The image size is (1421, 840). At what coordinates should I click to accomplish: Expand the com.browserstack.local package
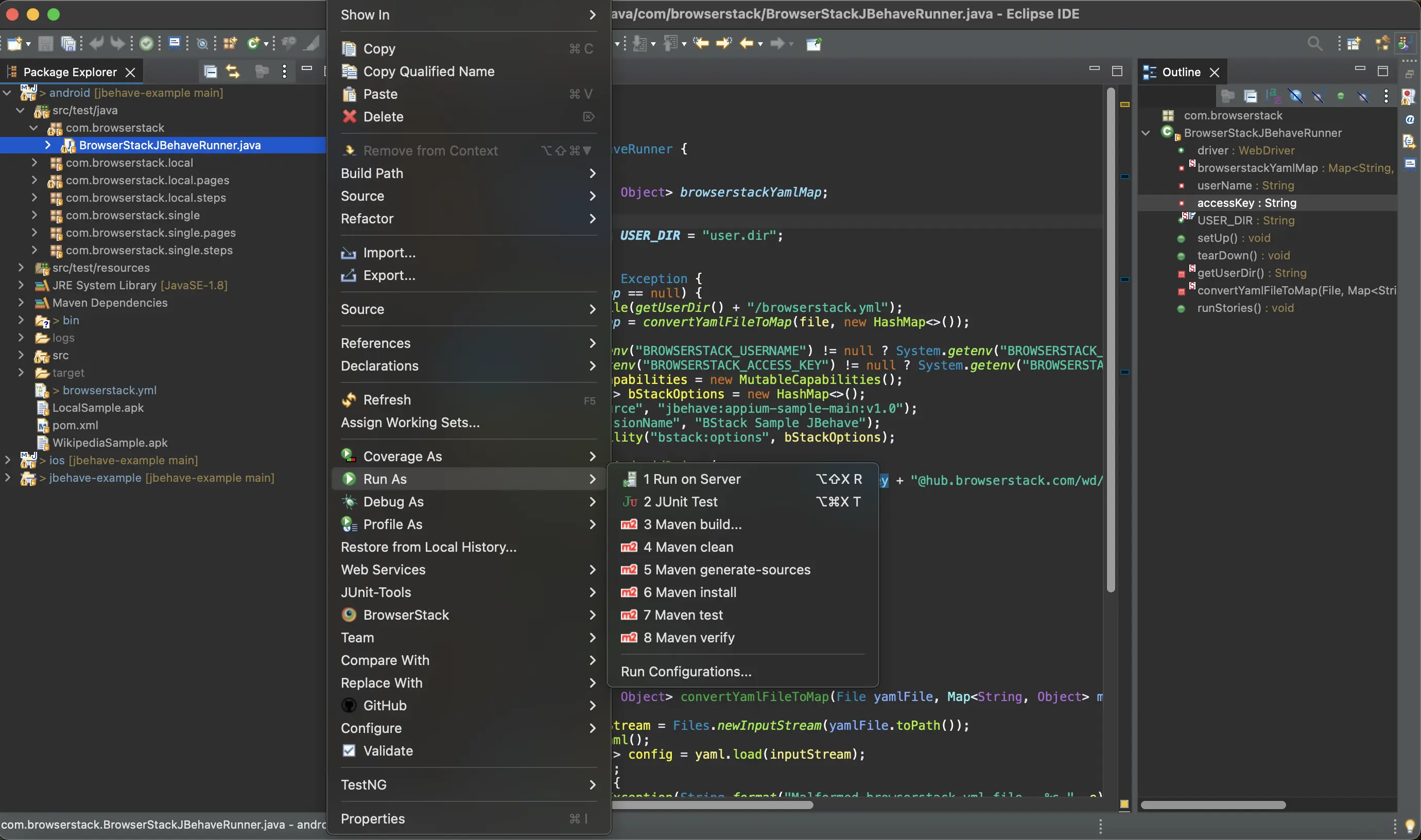(34, 163)
